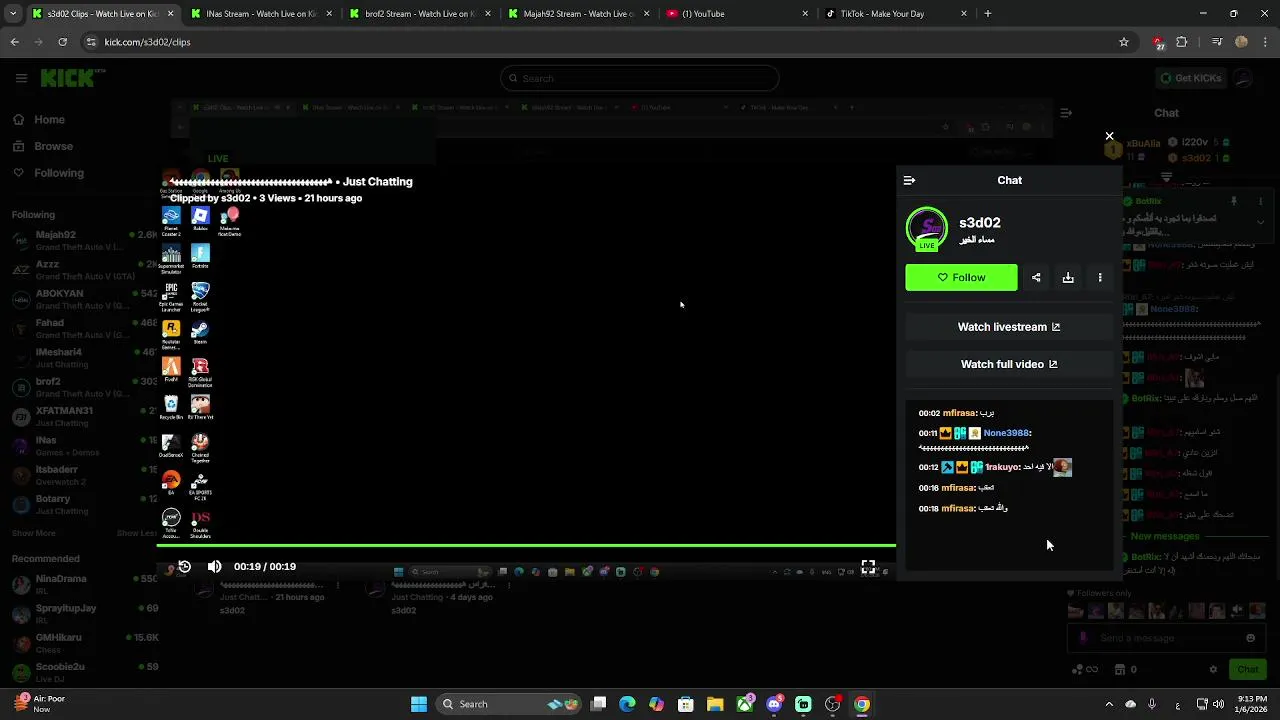Open Following in the Kick sidebar
Image resolution: width=1280 pixels, height=720 pixels.
tap(48, 173)
